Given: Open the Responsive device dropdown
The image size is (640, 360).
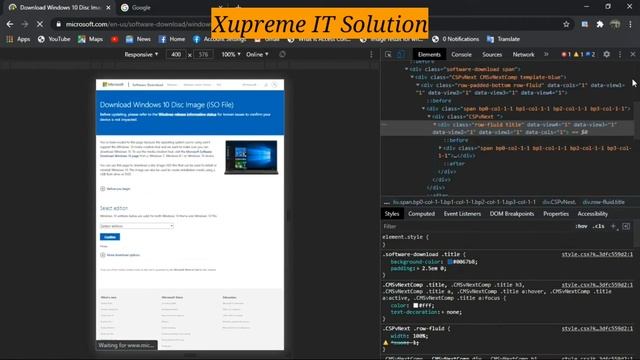Looking at the screenshot, I should (141, 54).
